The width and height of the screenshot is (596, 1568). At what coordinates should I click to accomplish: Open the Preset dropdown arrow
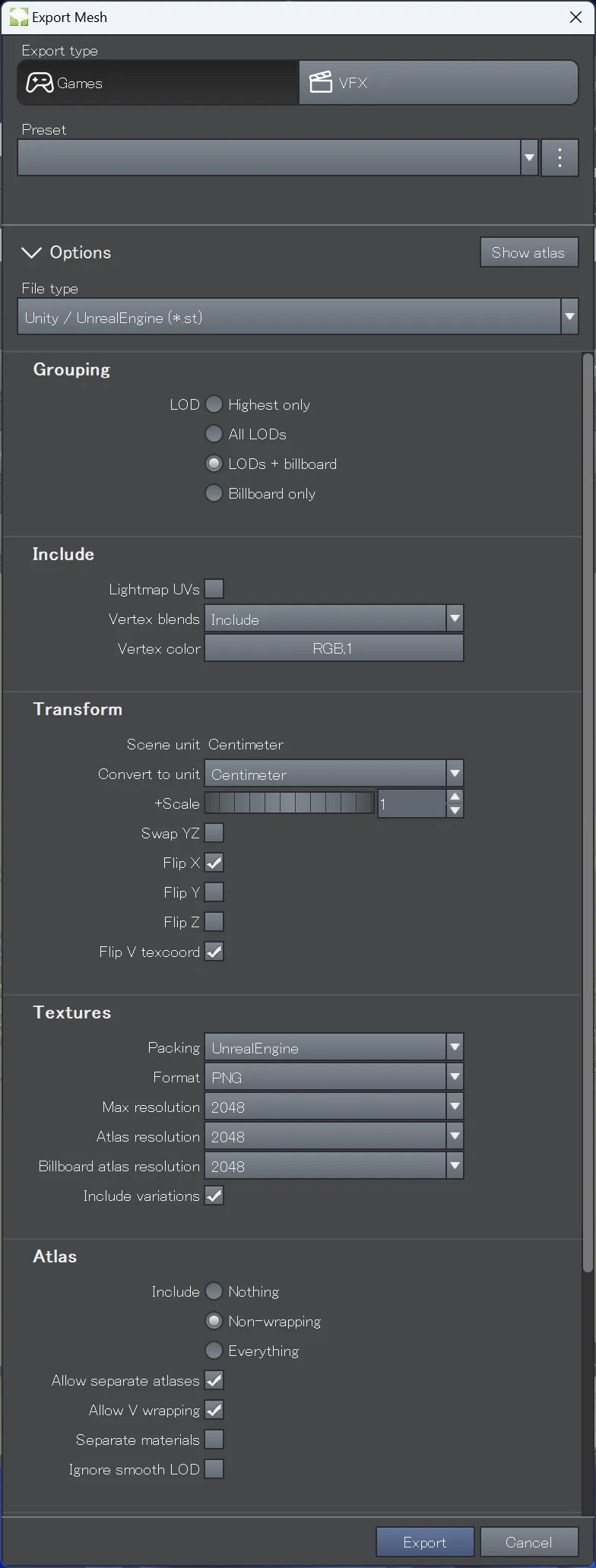tap(529, 157)
